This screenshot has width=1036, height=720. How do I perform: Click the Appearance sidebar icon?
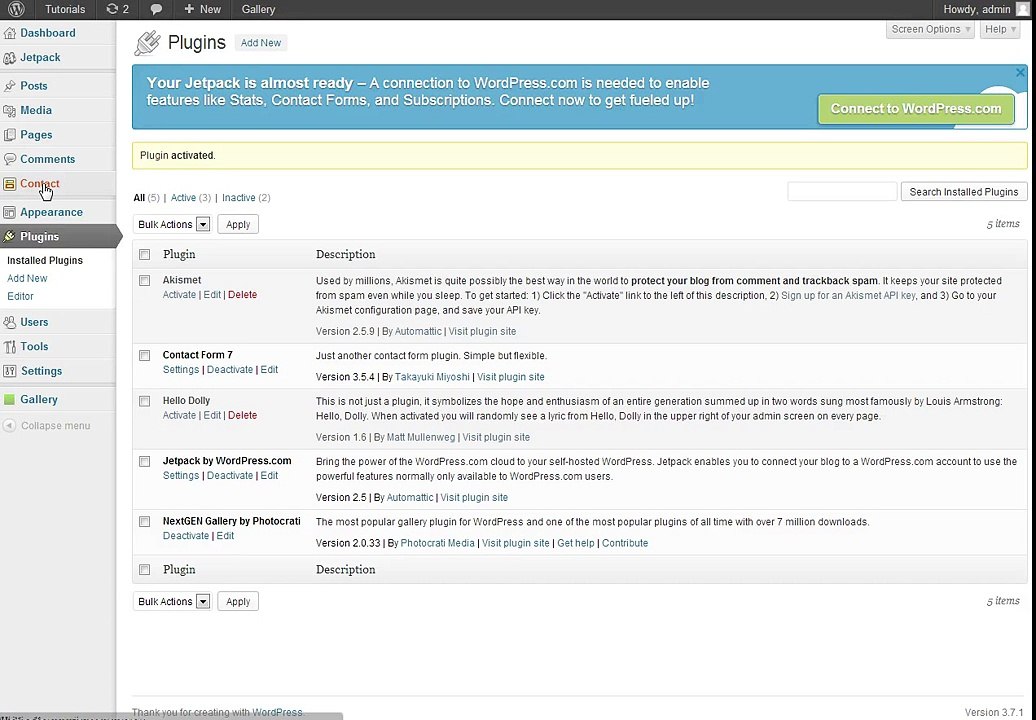pos(9,212)
